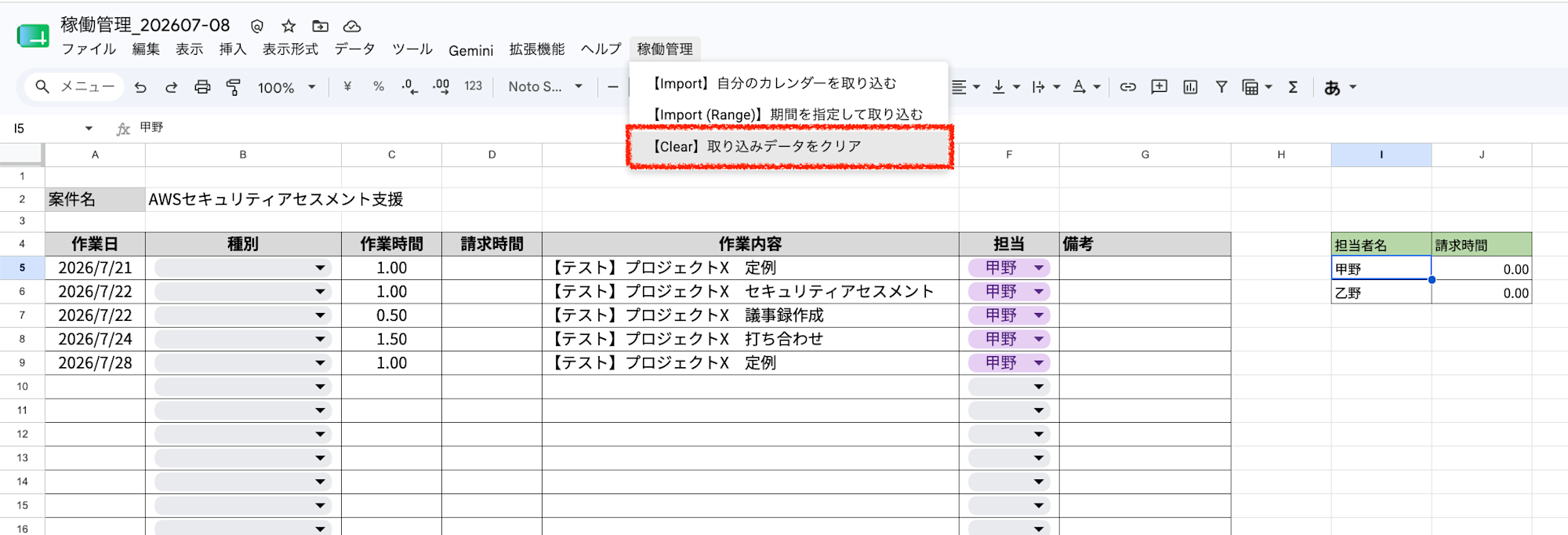Click the document title 稼働管理_202607-08

(x=146, y=25)
